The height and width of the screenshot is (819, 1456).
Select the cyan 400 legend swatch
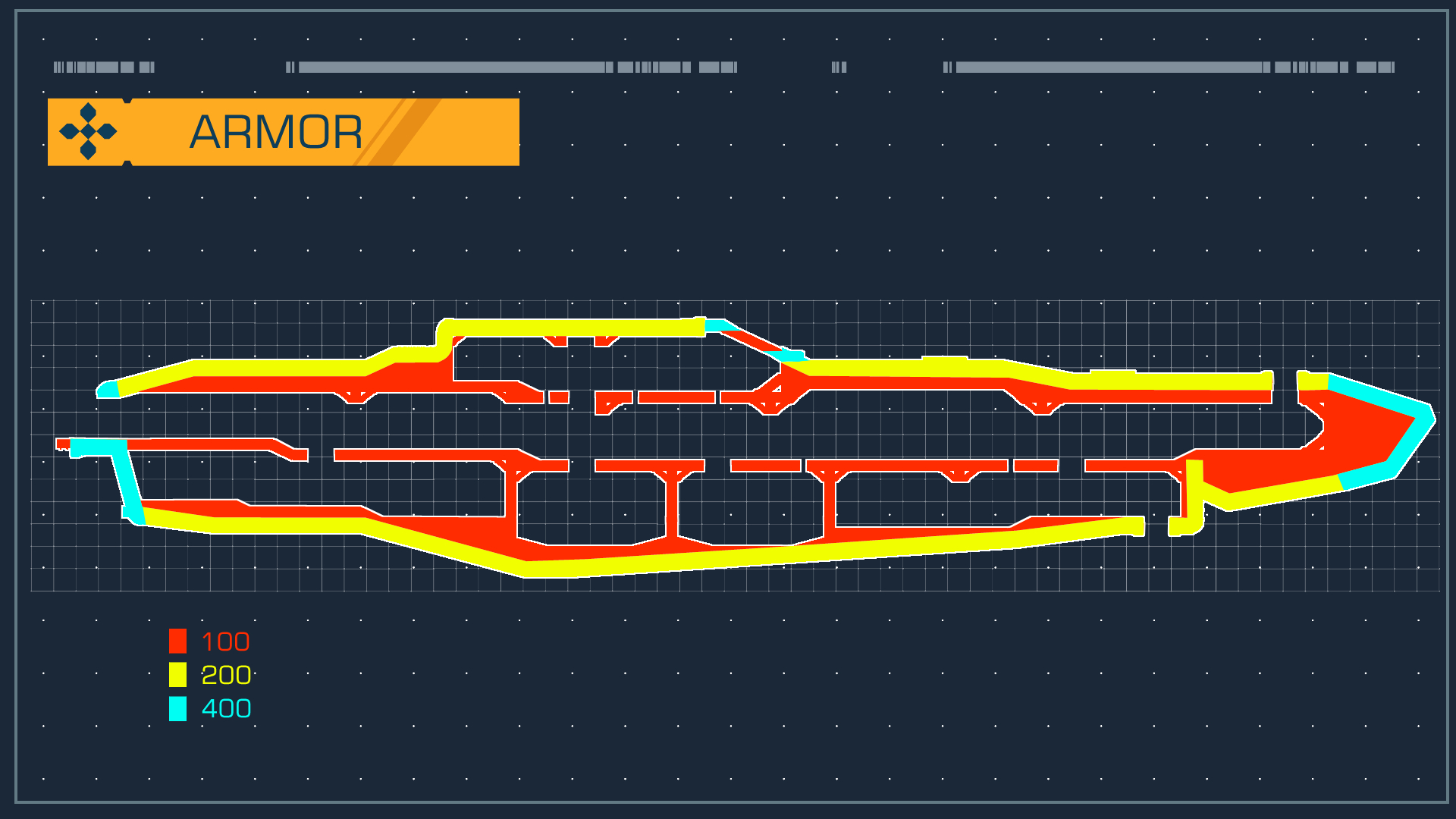[x=177, y=708]
